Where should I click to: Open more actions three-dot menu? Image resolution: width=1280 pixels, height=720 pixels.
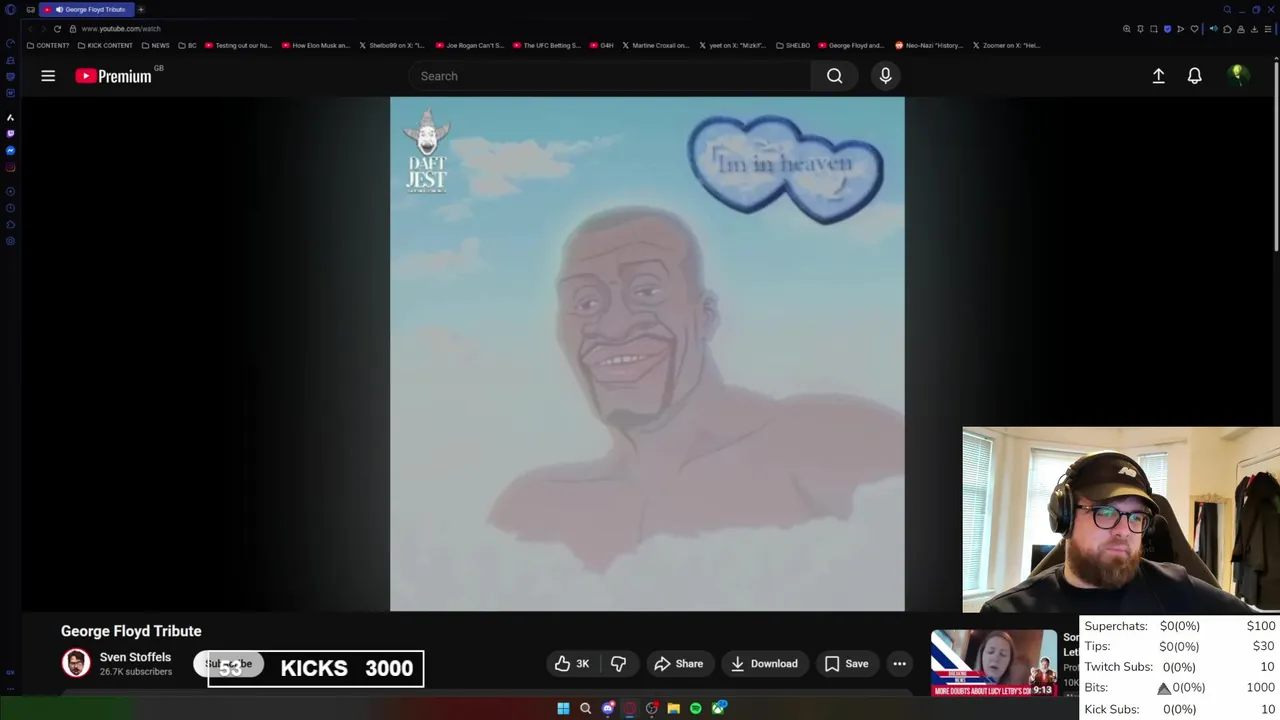tap(899, 664)
